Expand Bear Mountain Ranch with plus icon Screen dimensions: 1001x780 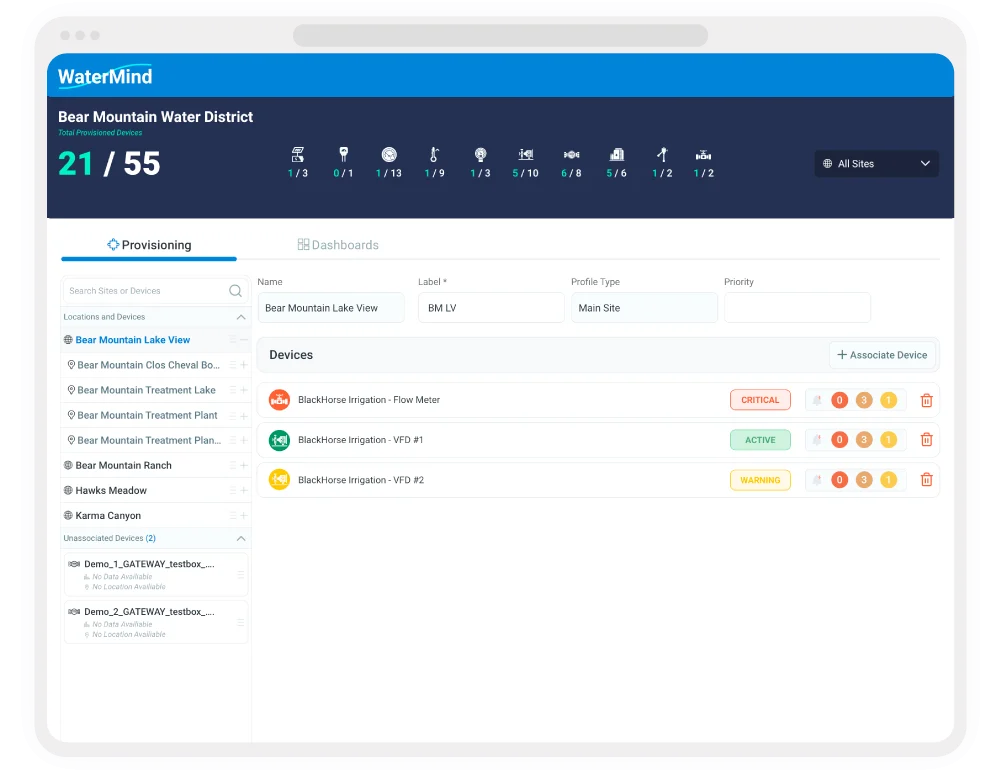click(x=244, y=465)
